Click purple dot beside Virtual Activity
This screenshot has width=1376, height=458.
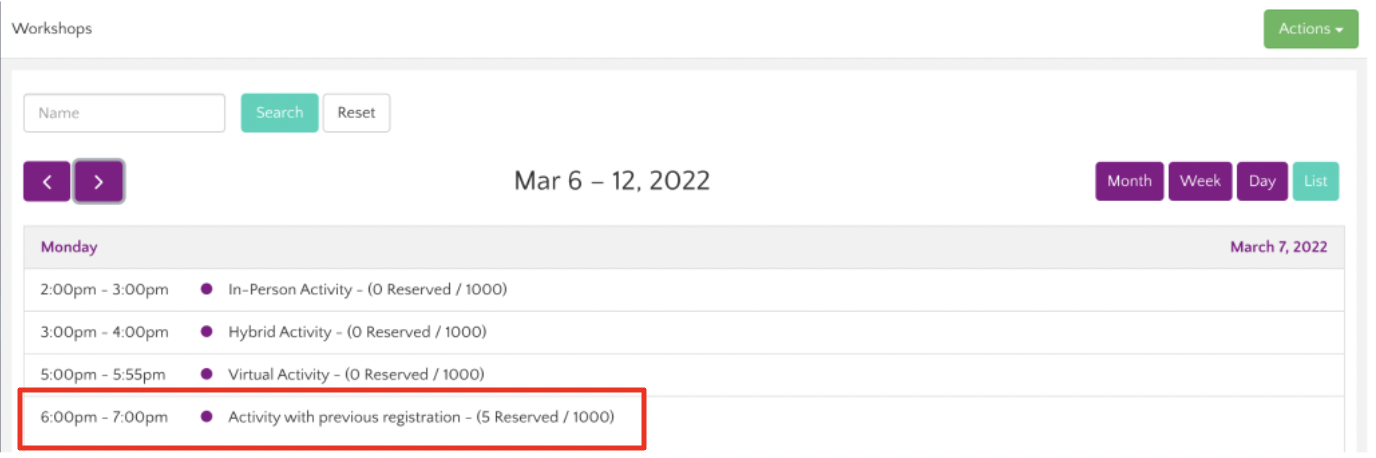(x=207, y=374)
